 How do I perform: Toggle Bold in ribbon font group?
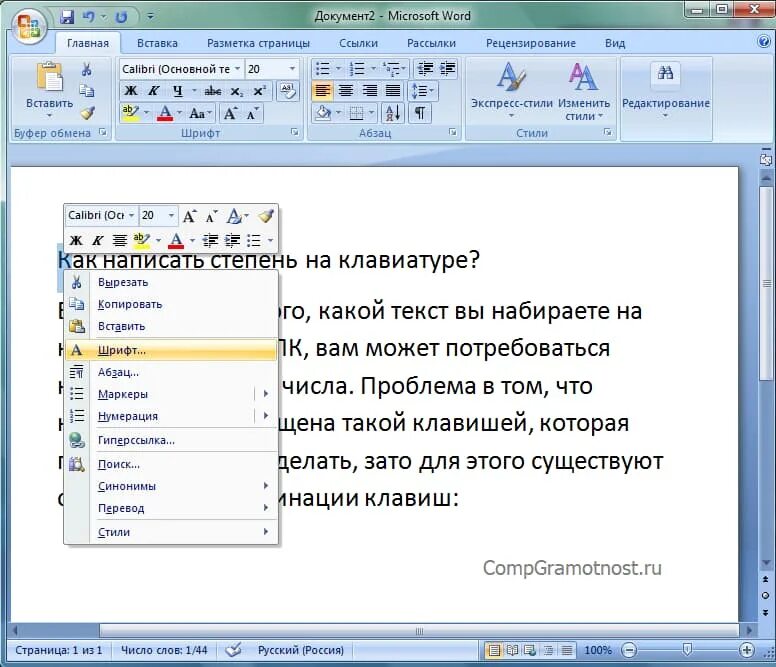click(131, 91)
